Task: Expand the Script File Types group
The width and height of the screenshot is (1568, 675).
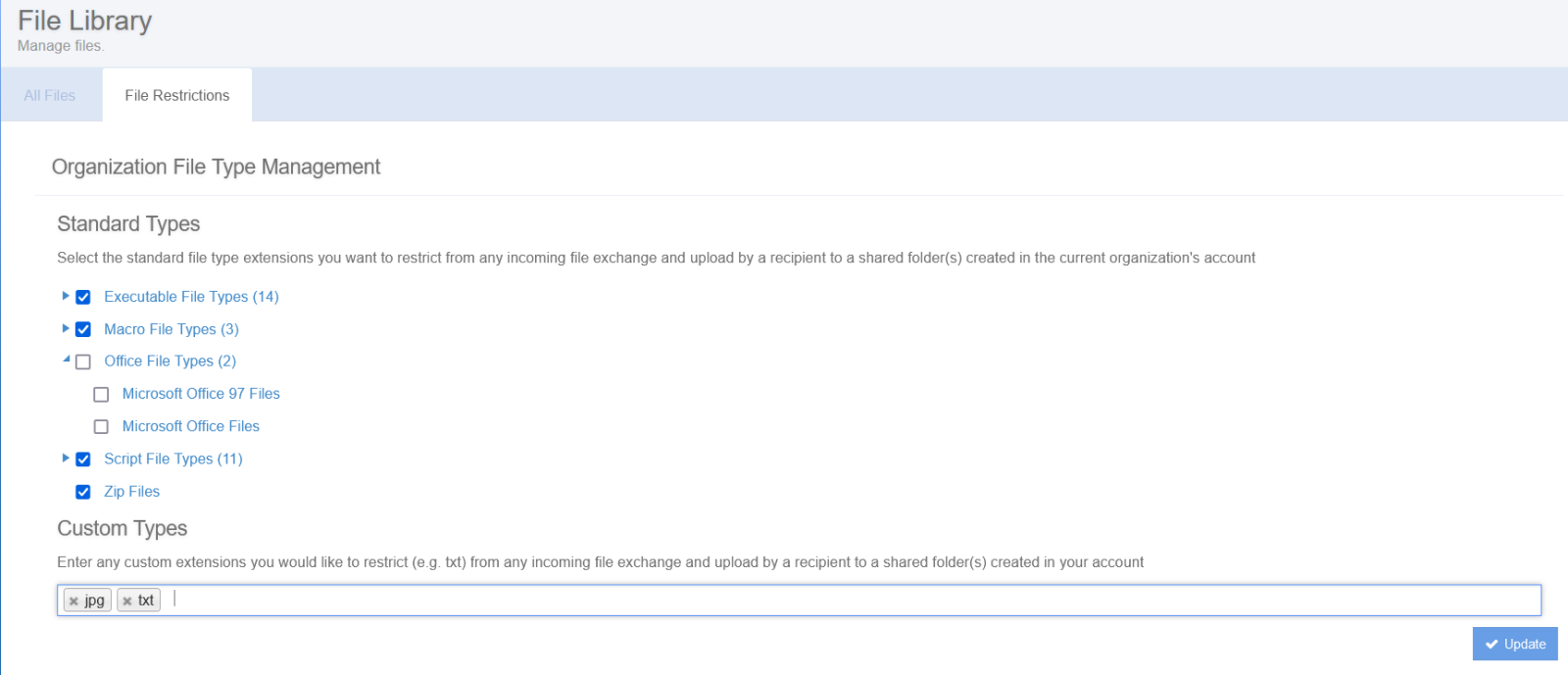Action: (66, 458)
